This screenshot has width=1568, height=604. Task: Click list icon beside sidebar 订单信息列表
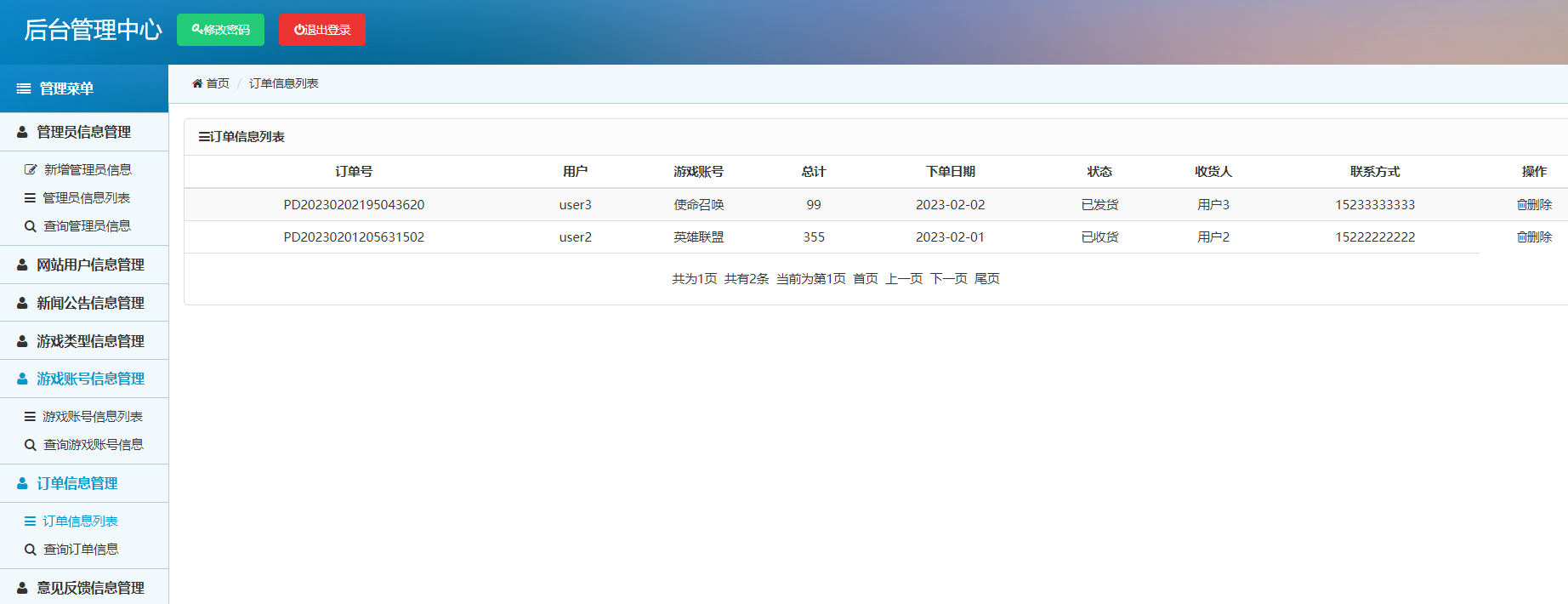30,521
